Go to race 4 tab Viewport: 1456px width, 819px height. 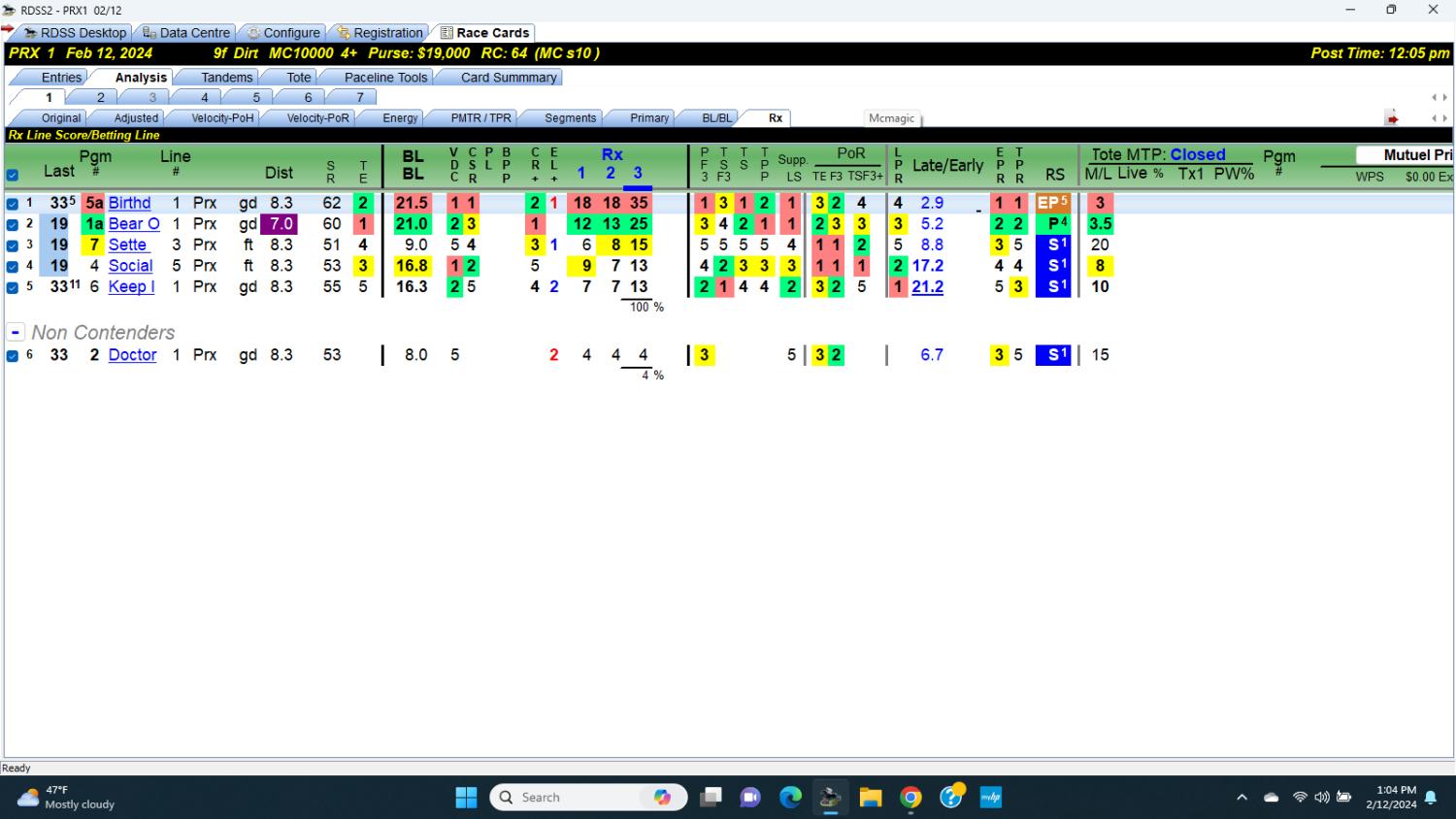204,97
